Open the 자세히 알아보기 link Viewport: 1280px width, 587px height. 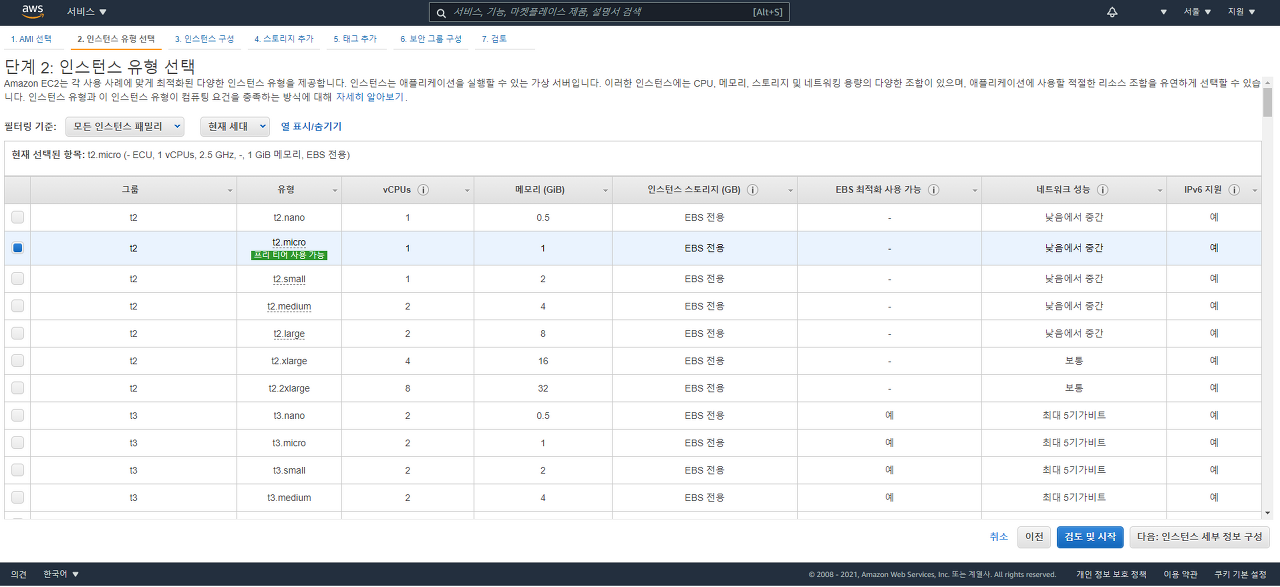point(371,97)
